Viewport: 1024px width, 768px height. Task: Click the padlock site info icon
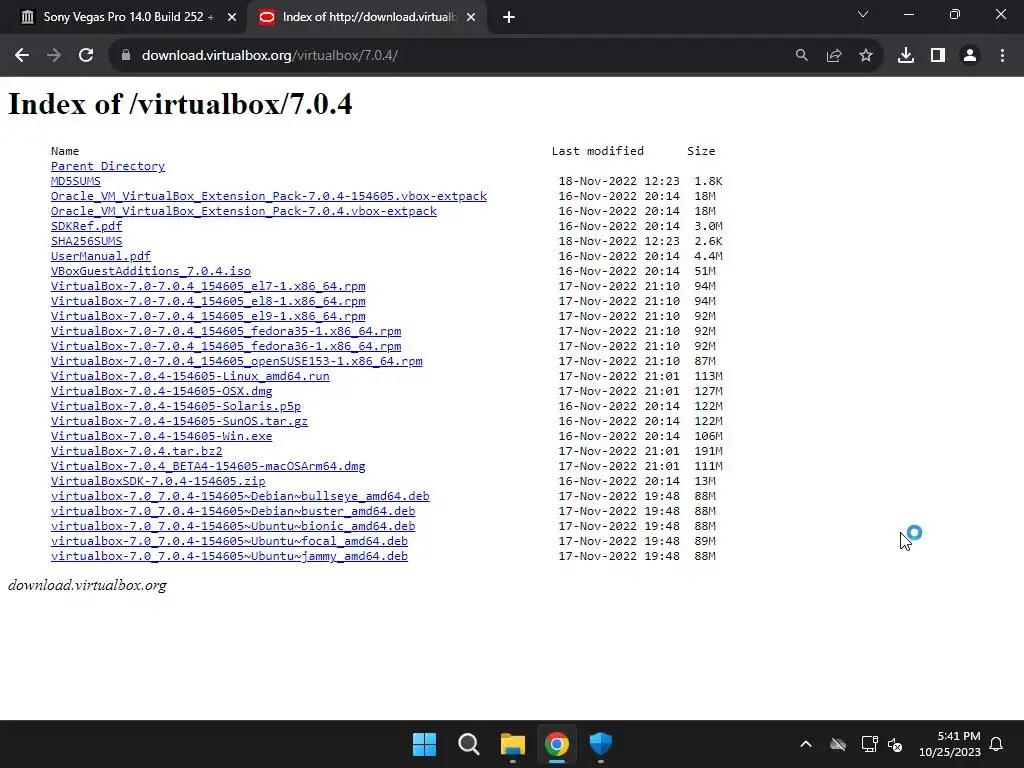click(x=126, y=56)
